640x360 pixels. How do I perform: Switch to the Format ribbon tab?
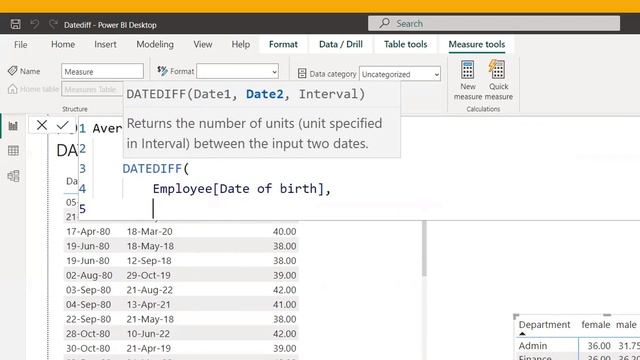pos(283,44)
